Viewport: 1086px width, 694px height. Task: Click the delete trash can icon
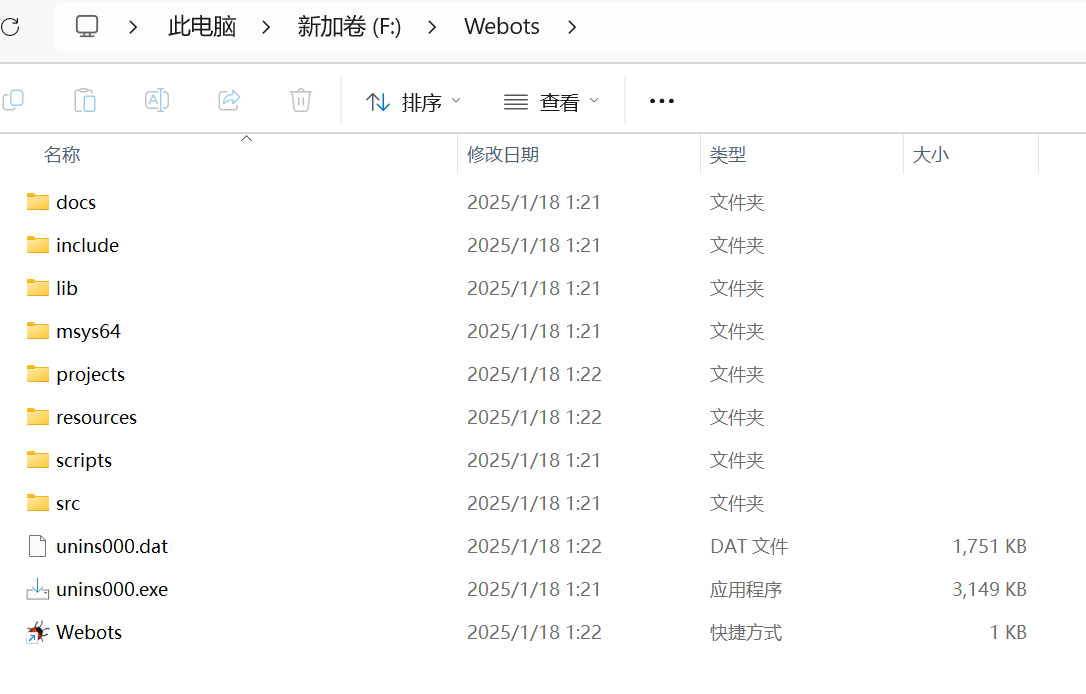pyautogui.click(x=301, y=100)
